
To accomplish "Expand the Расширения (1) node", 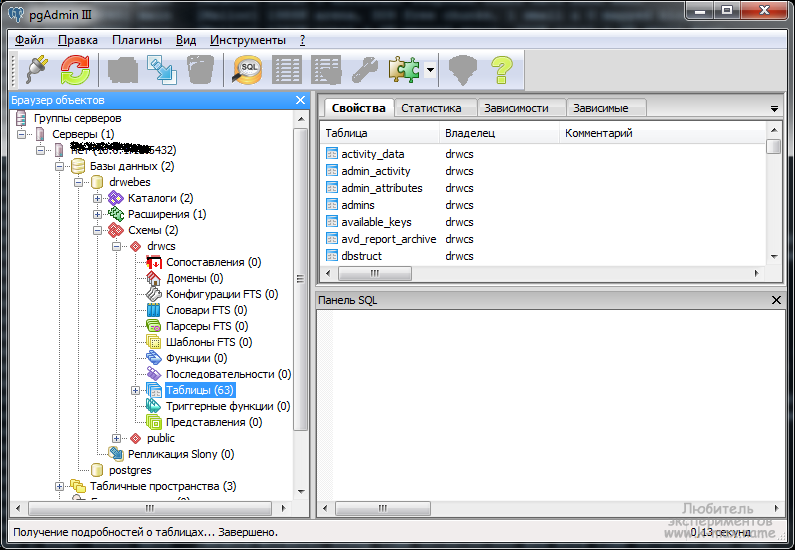I will click(x=97, y=214).
